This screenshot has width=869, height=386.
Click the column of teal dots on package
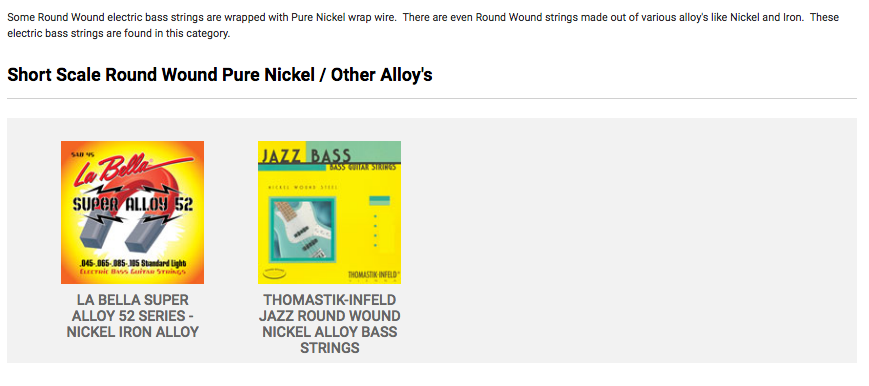[x=376, y=230]
